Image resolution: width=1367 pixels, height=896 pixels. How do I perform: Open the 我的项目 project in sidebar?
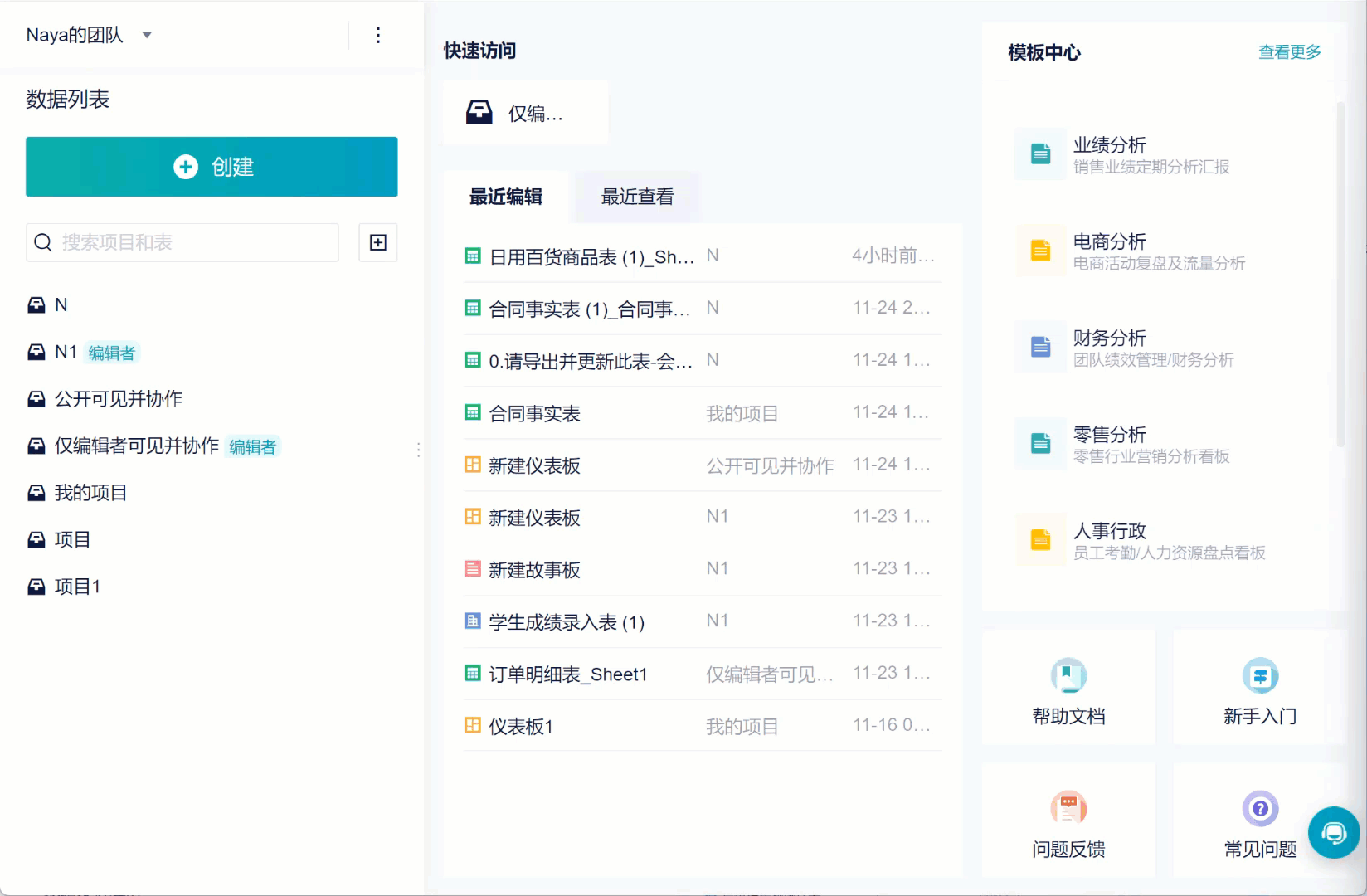[x=90, y=493]
